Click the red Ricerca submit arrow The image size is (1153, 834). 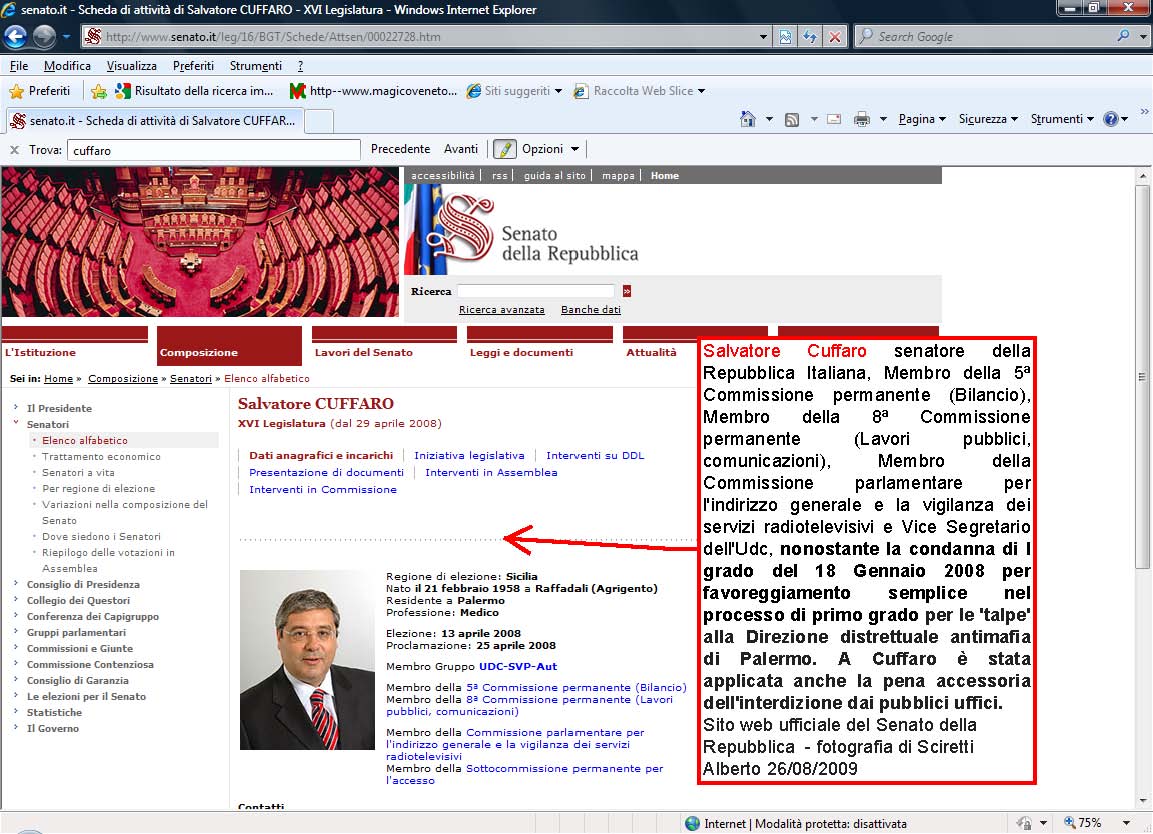click(x=627, y=291)
